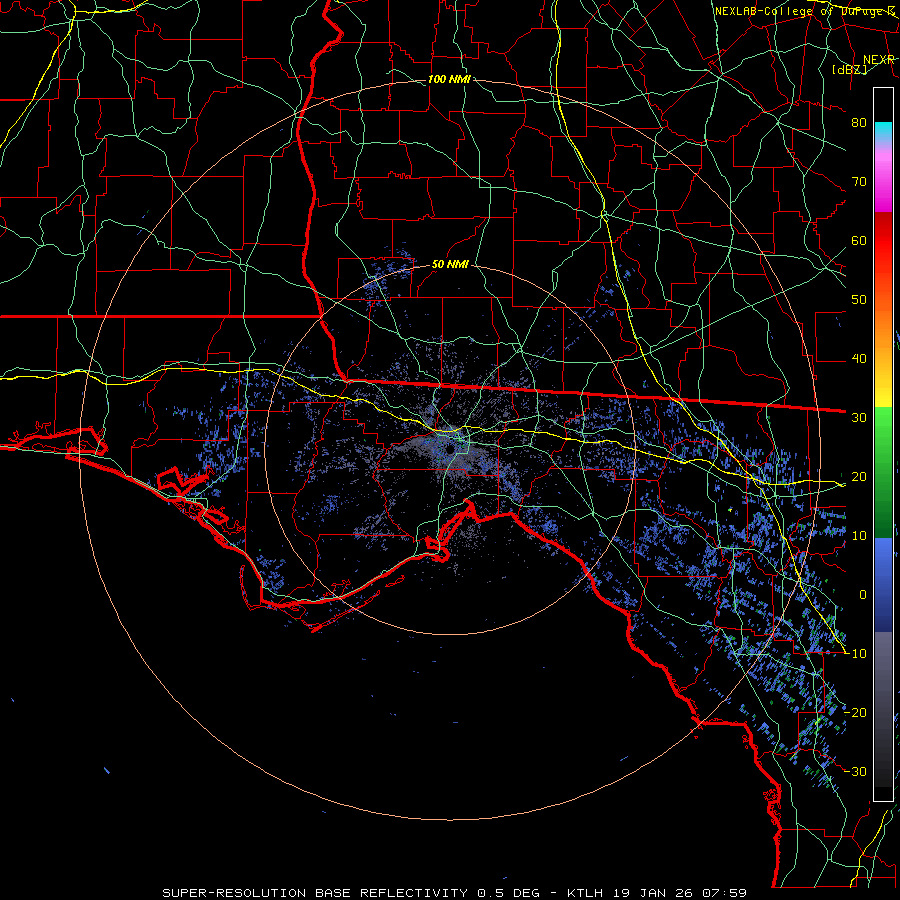Click the 80 dBZ scale label
The image size is (900, 900).
pyautogui.click(x=859, y=122)
